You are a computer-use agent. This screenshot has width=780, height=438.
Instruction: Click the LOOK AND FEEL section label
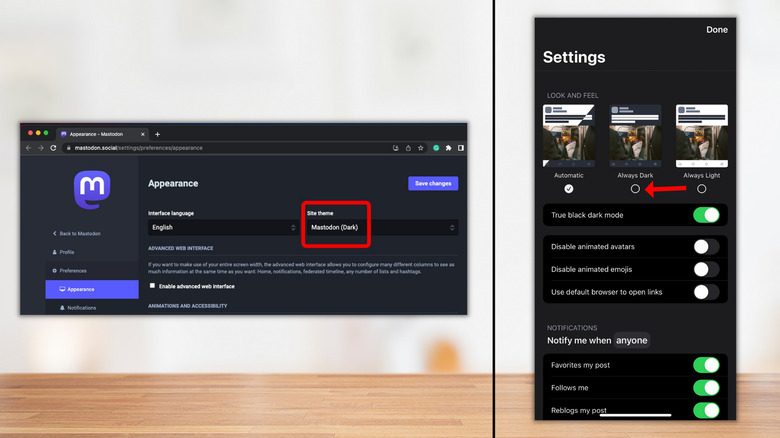[573, 96]
